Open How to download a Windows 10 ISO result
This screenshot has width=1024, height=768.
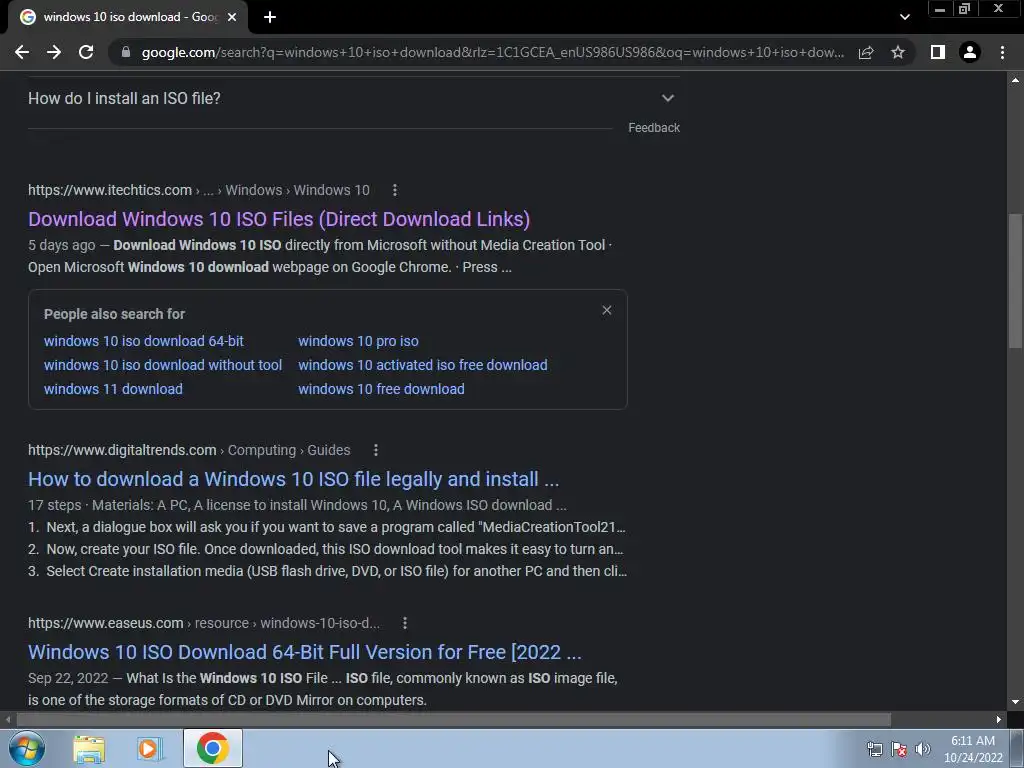pos(293,479)
